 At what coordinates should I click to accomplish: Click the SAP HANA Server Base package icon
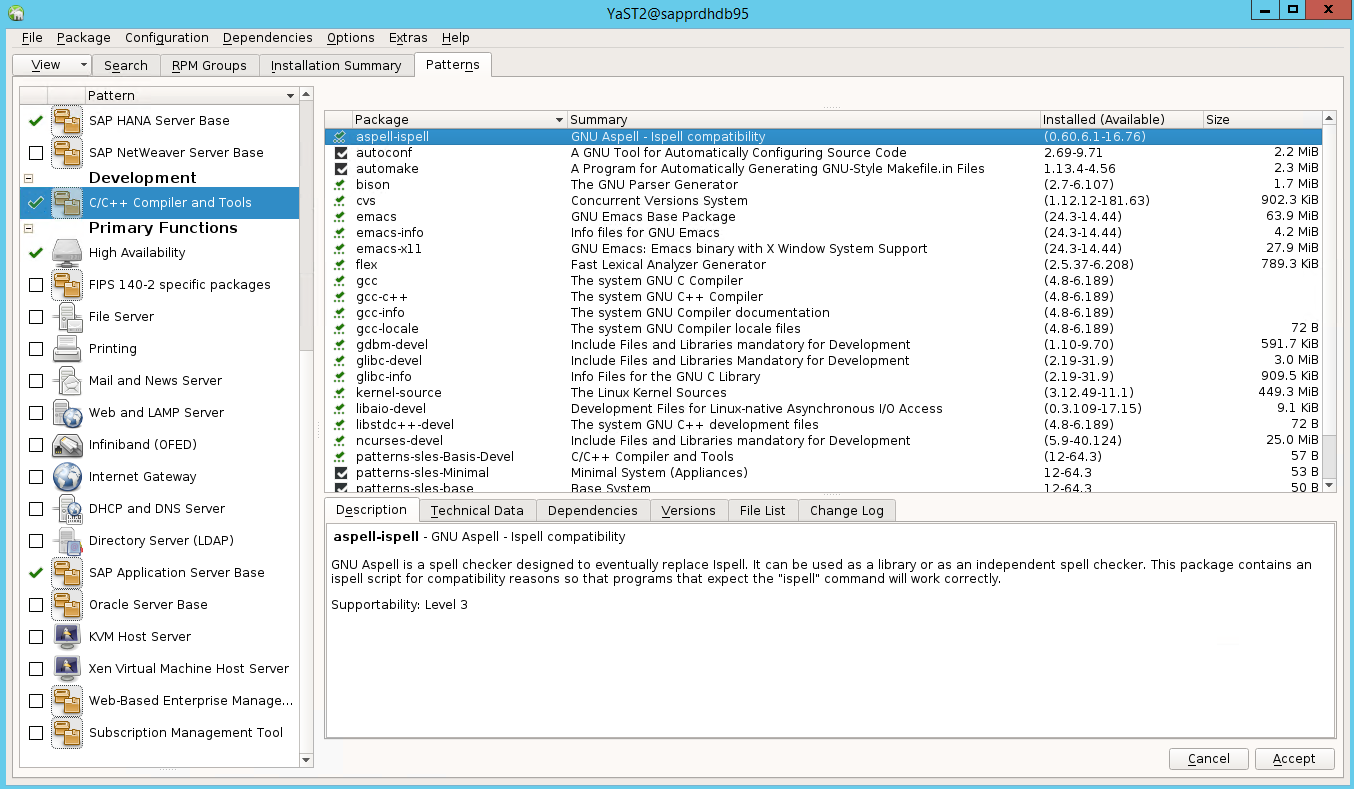click(66, 120)
